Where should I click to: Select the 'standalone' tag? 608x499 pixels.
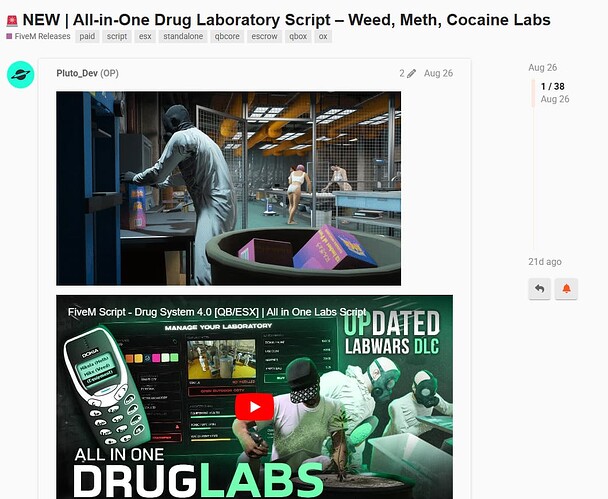(x=183, y=36)
